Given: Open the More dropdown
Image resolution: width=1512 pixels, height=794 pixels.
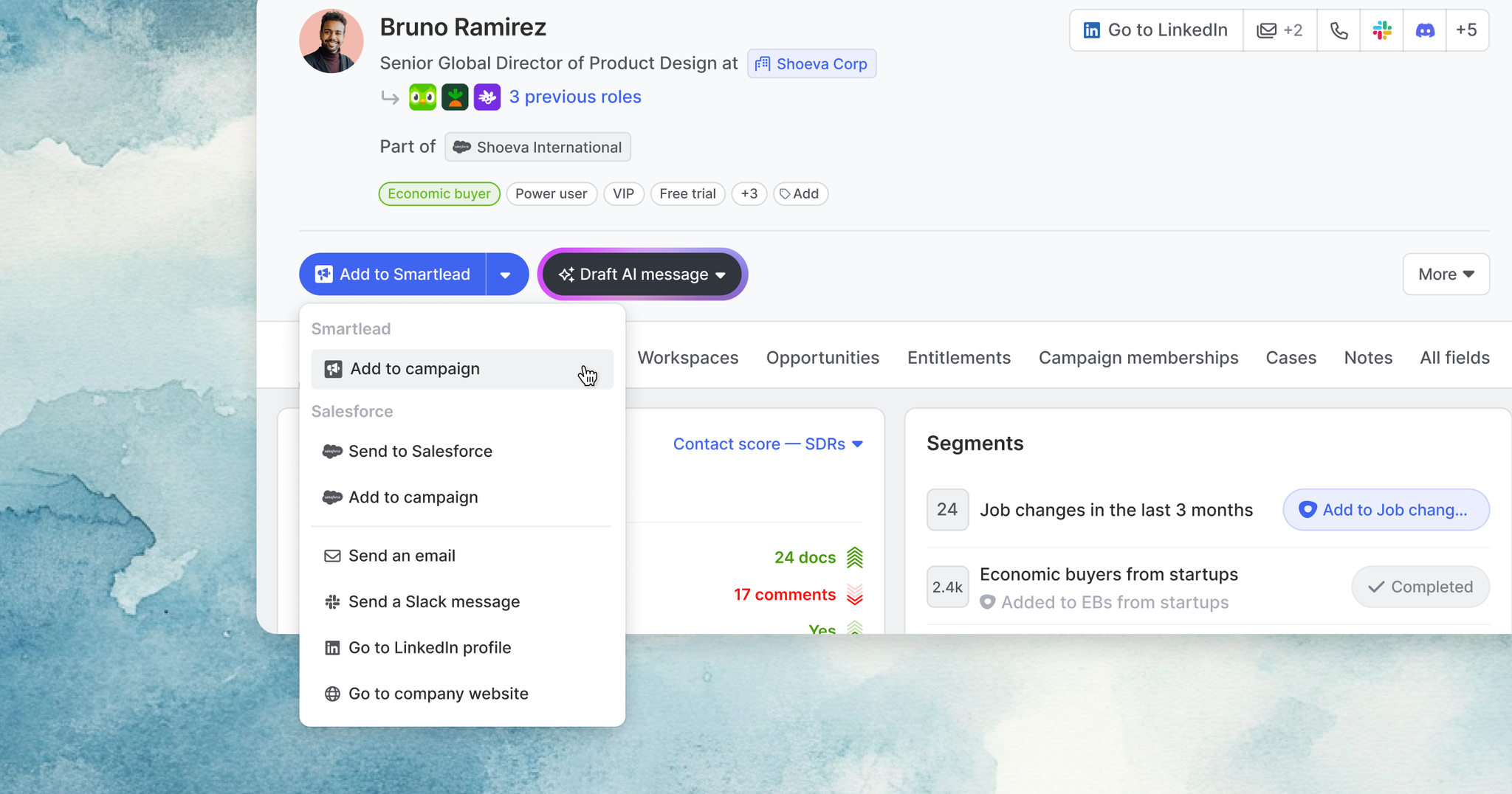Looking at the screenshot, I should 1446,275.
